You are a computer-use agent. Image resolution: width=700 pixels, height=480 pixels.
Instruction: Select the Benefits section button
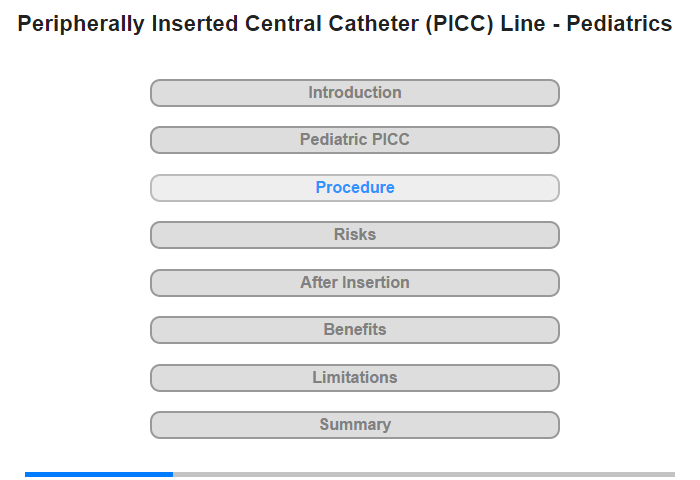354,330
